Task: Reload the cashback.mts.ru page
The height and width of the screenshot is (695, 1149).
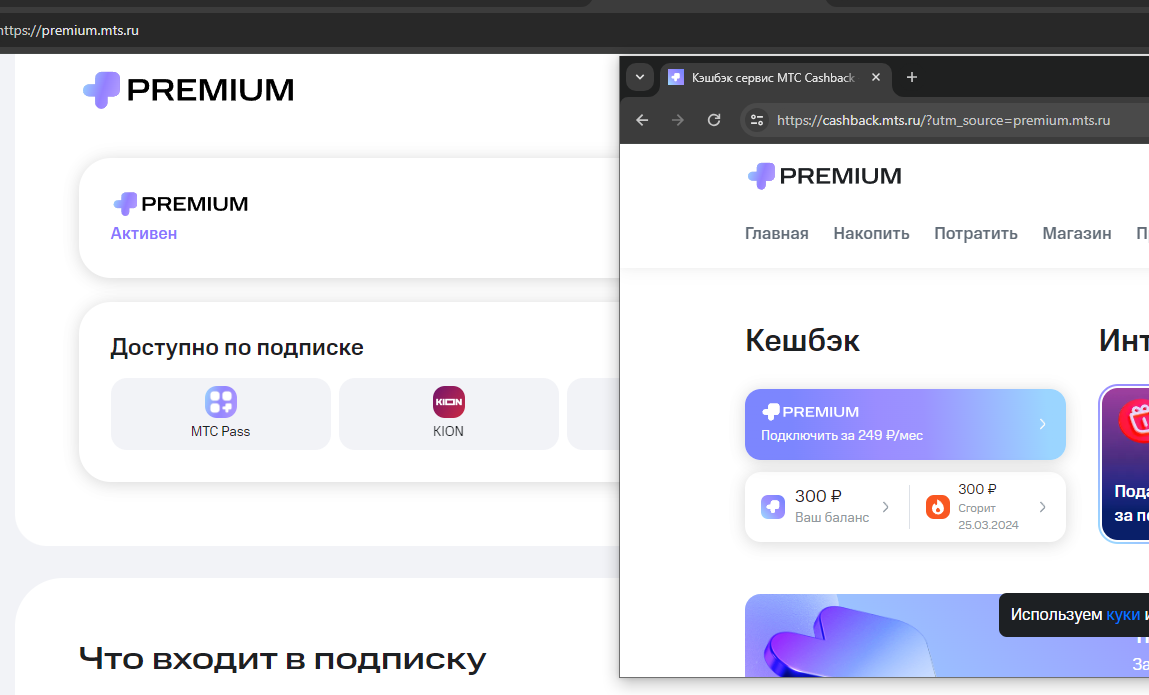Action: coord(714,120)
